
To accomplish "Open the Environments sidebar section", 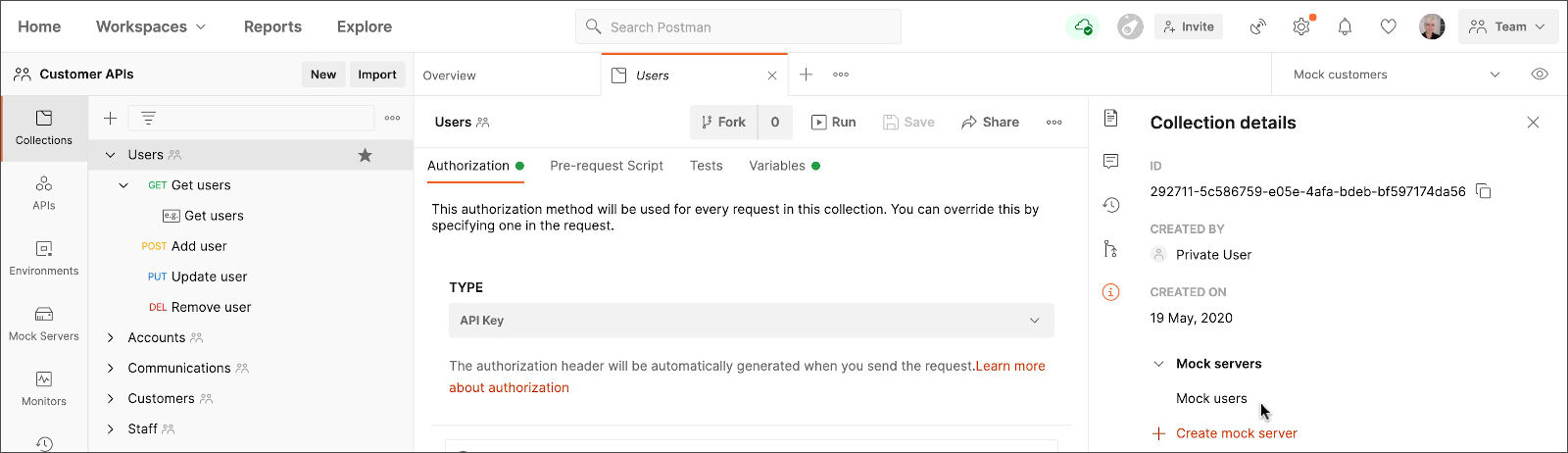I will 44,258.
